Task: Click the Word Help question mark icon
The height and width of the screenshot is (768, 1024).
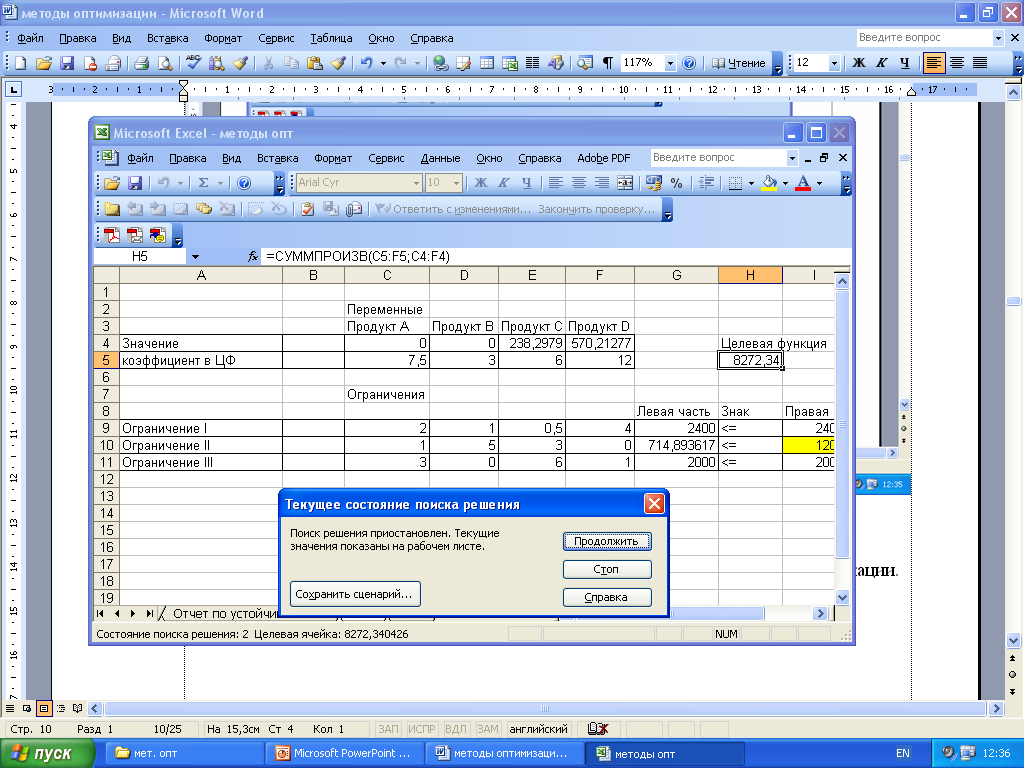Action: (689, 63)
